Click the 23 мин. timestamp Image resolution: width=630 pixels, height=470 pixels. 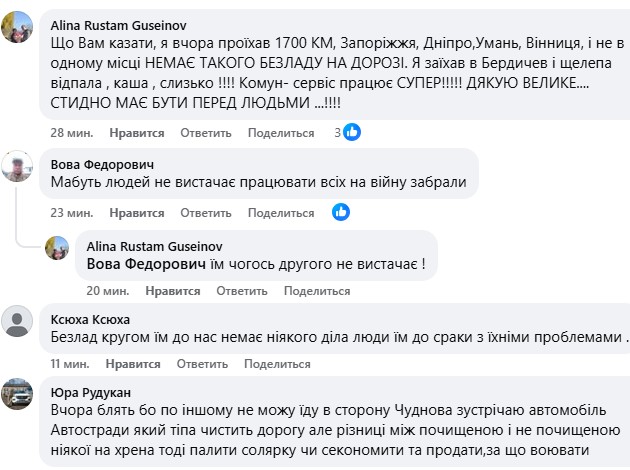pyautogui.click(x=71, y=213)
